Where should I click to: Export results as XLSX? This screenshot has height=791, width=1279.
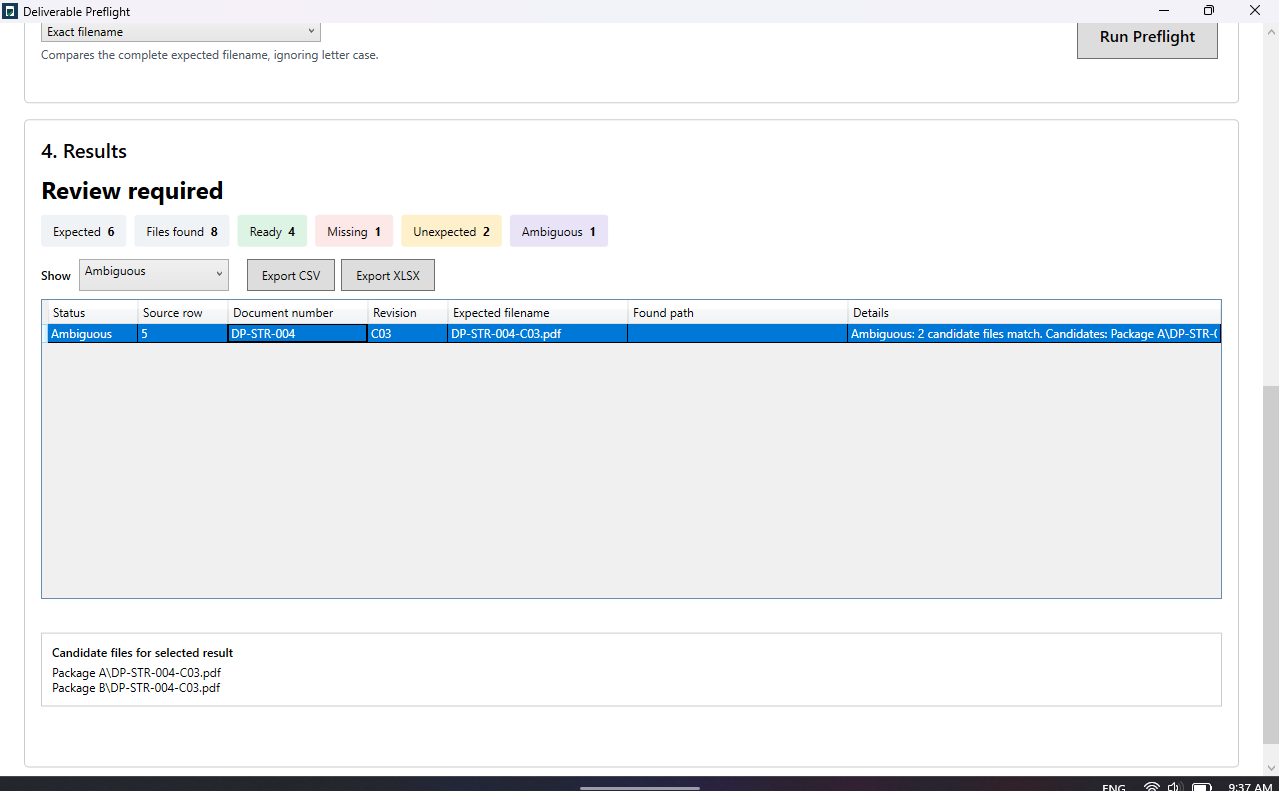click(x=388, y=275)
